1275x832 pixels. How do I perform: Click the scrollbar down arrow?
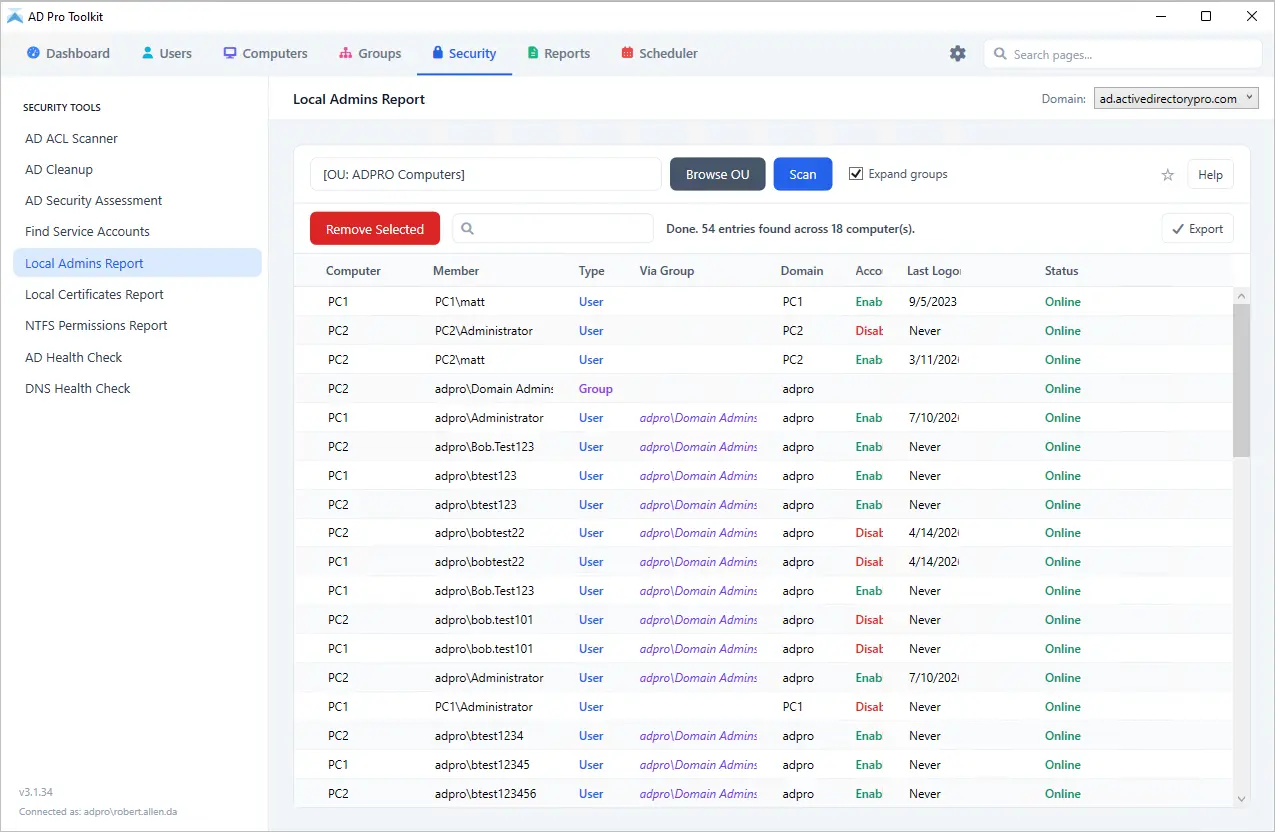click(1241, 798)
